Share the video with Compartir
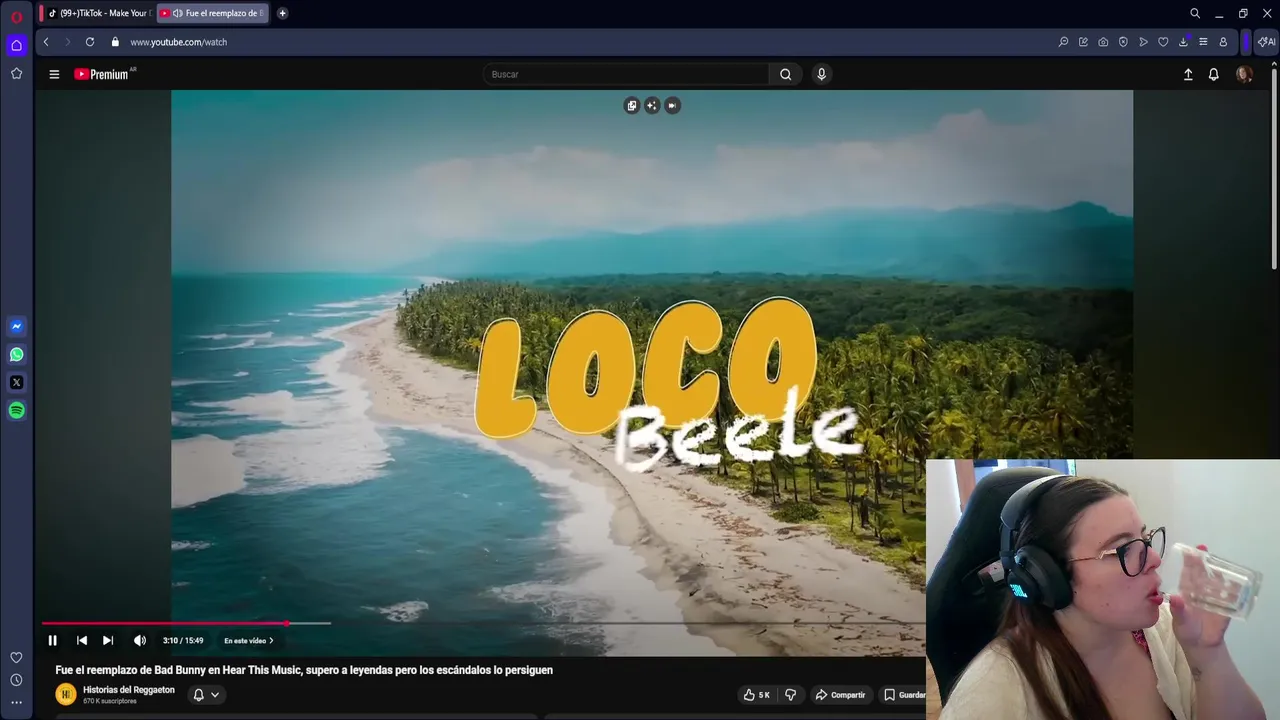1280x720 pixels. point(840,695)
